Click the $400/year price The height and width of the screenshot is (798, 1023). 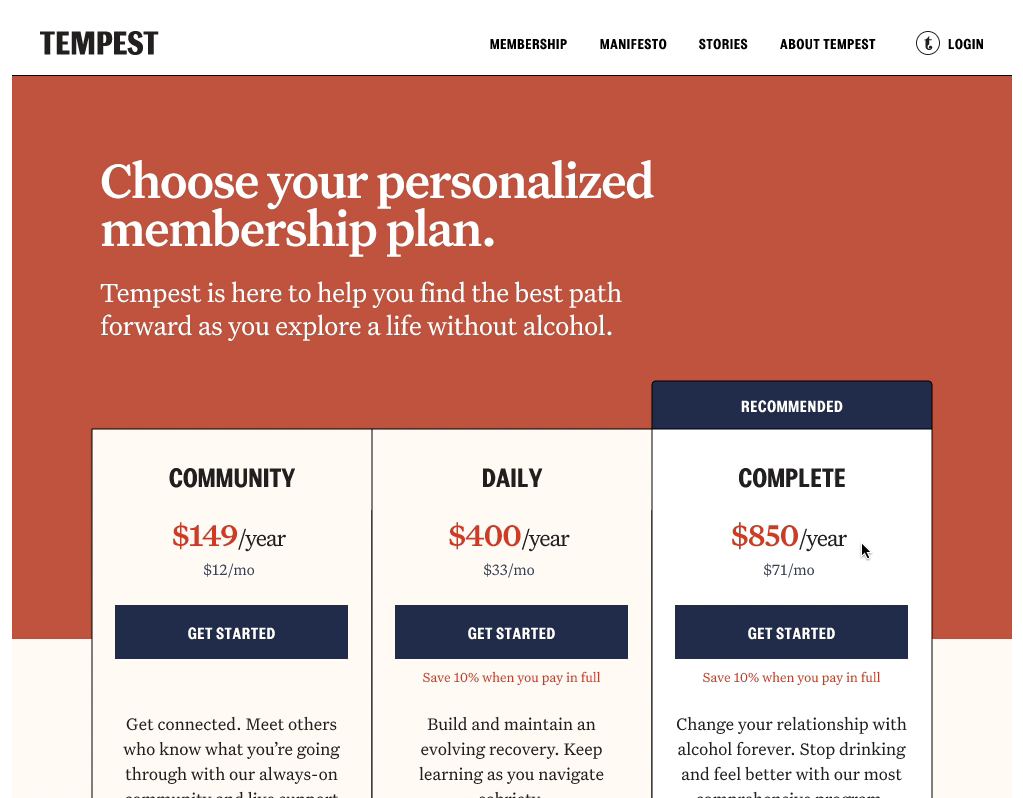point(509,537)
